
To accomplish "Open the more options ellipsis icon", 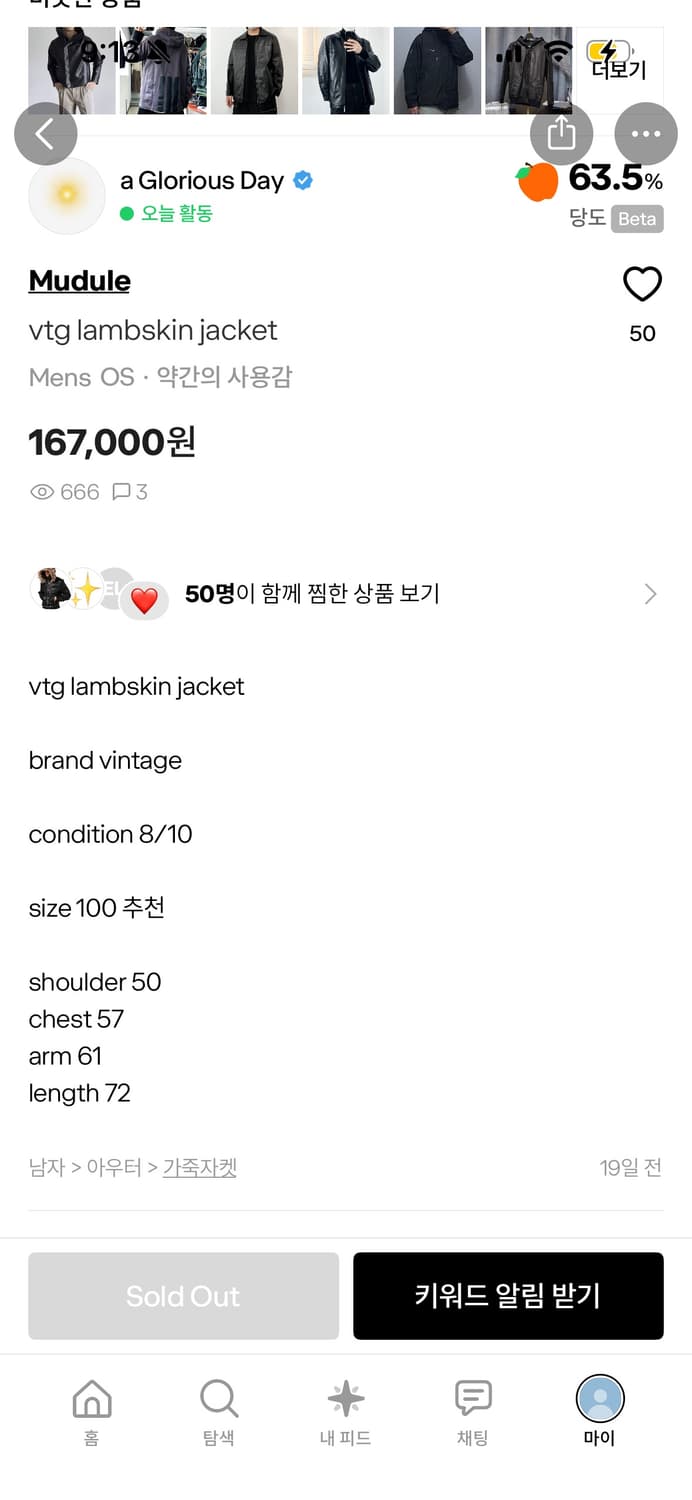I will coord(646,133).
